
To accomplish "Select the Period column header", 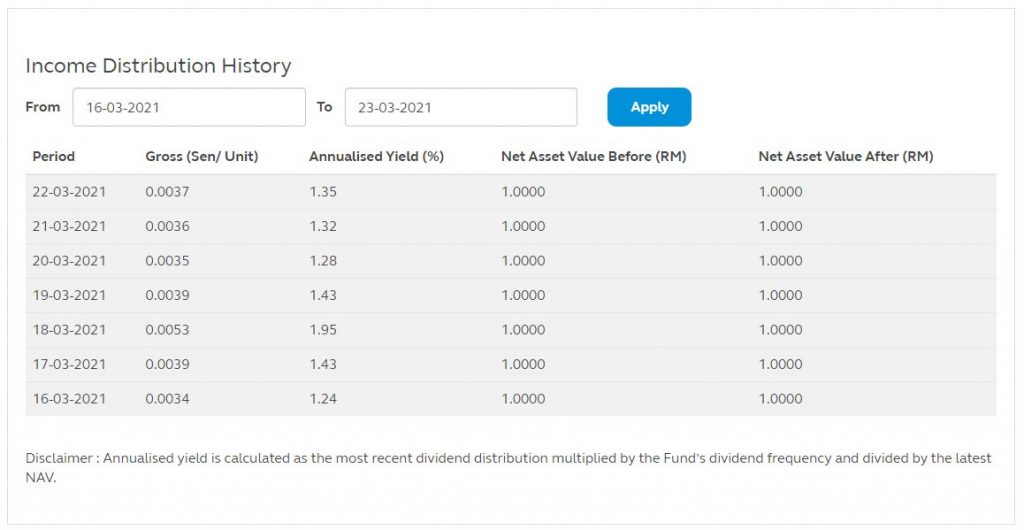I will (x=54, y=157).
